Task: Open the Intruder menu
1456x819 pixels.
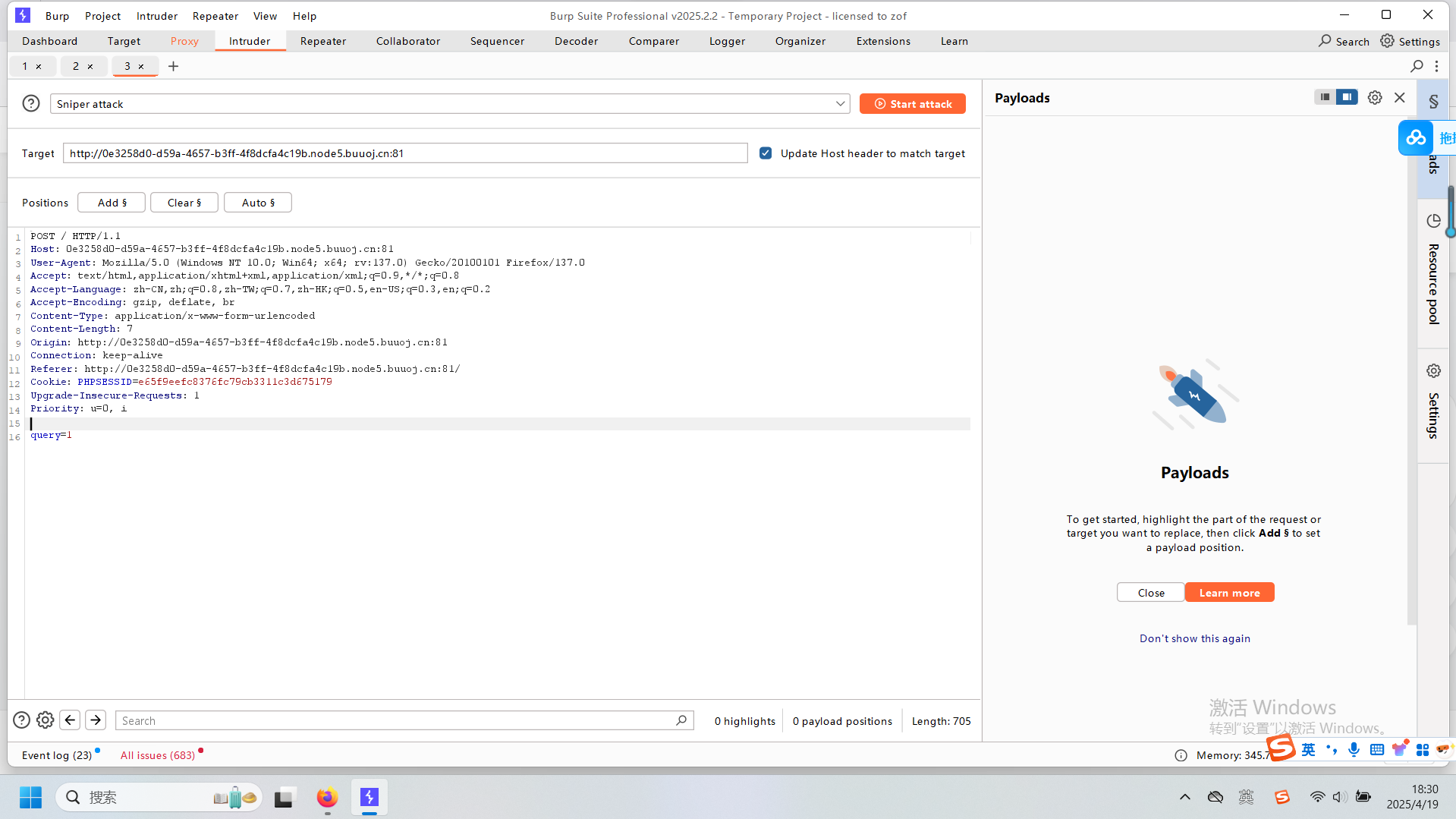Action: tap(157, 16)
